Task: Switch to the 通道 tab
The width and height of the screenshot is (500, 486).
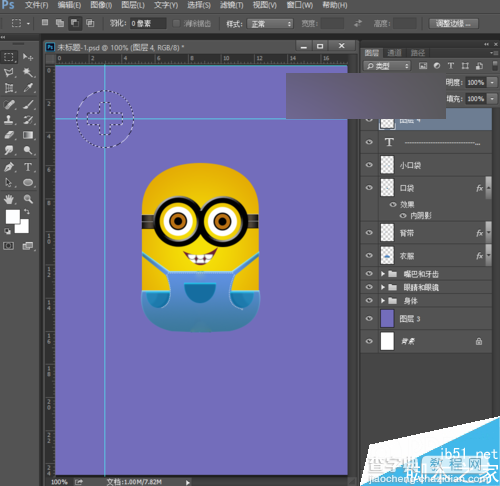Action: [x=394, y=53]
